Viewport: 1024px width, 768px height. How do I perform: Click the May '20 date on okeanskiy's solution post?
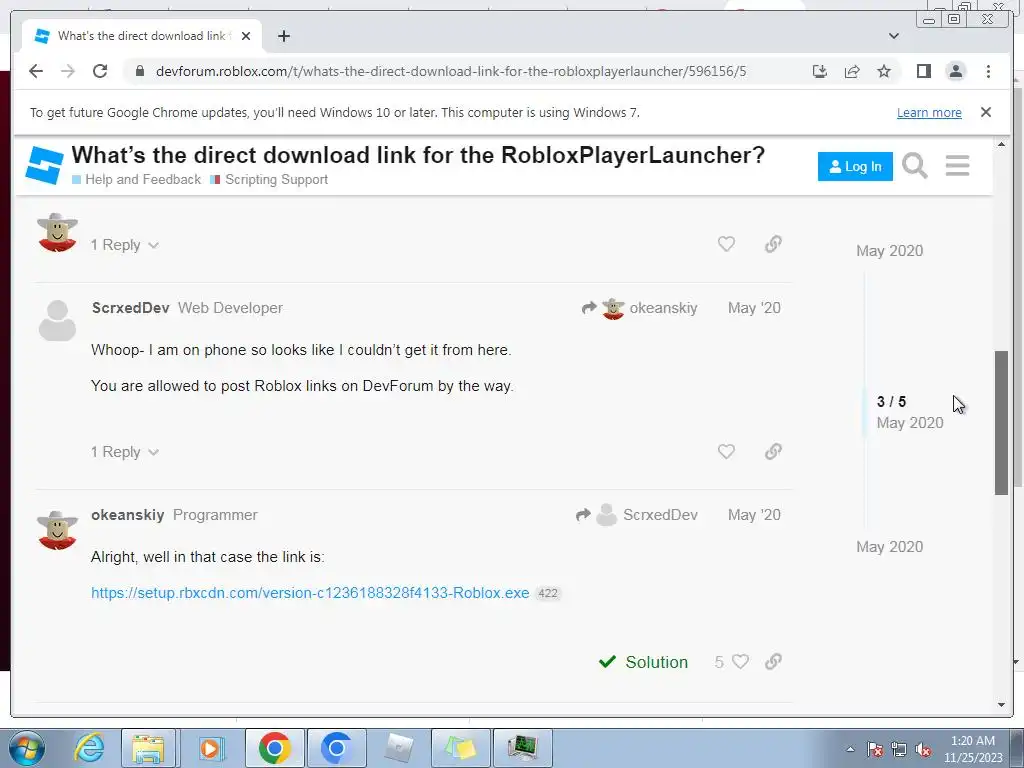point(754,515)
